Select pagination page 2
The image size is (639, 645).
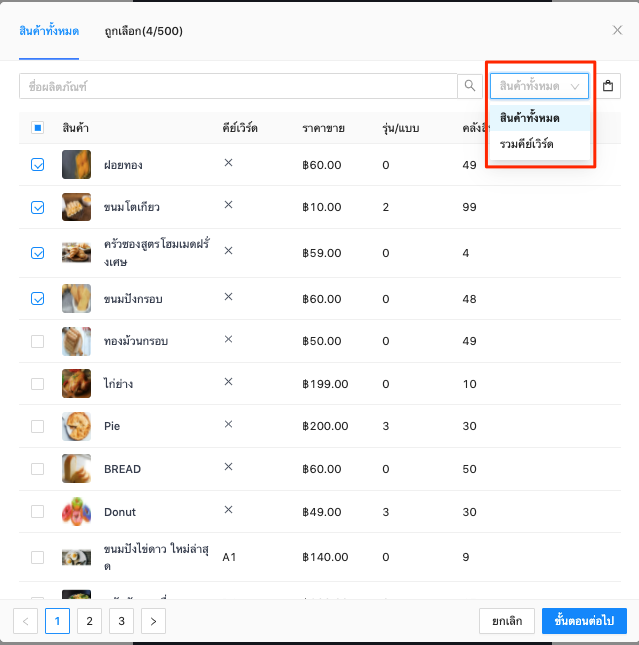click(89, 621)
